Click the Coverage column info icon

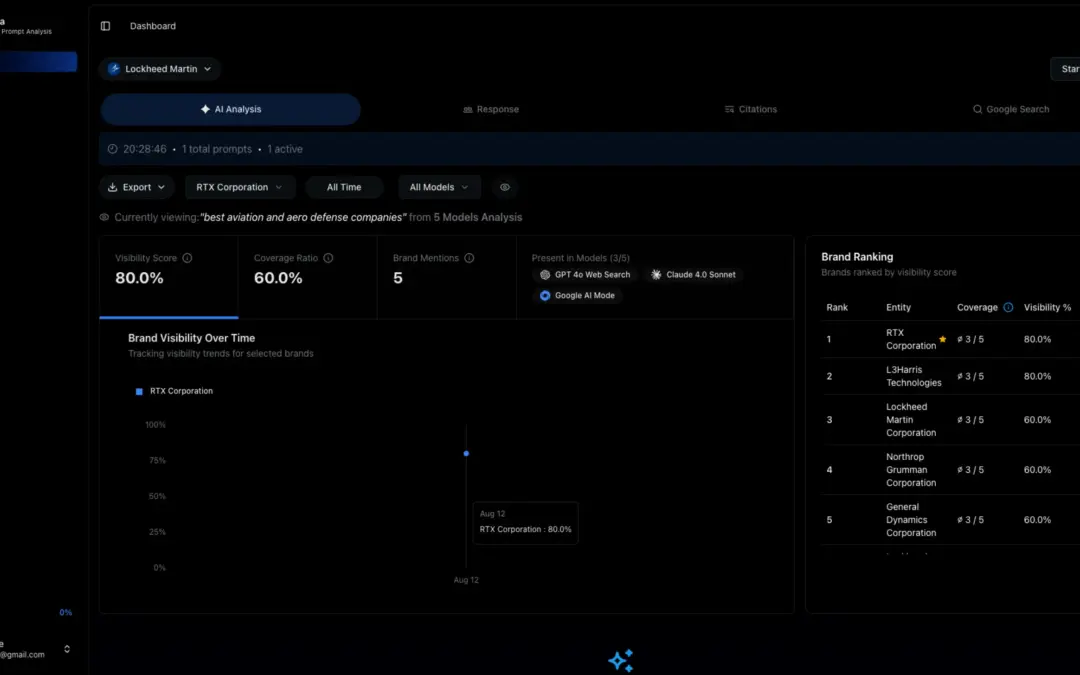pos(1008,308)
